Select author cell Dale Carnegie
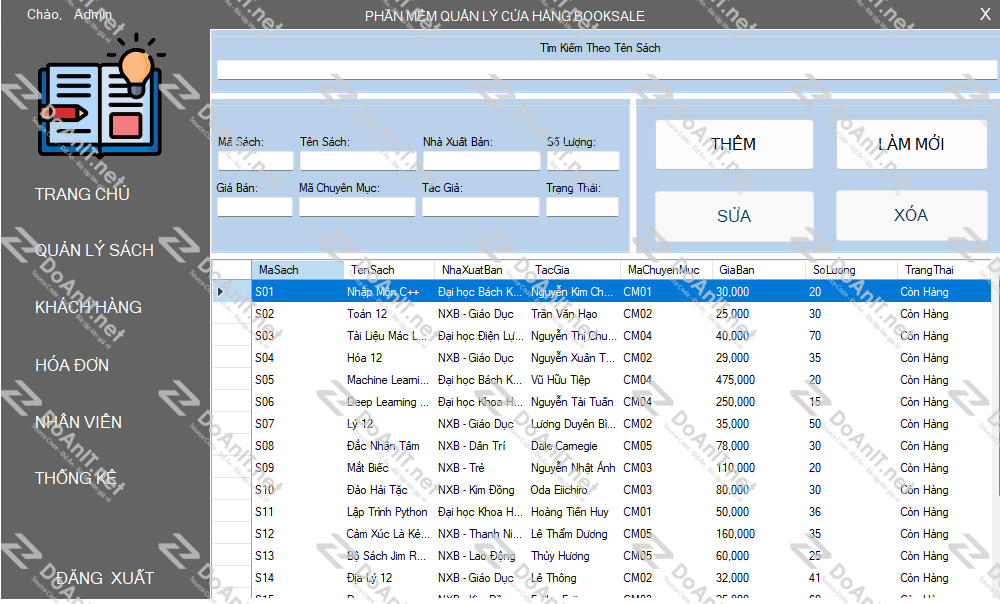 573,446
